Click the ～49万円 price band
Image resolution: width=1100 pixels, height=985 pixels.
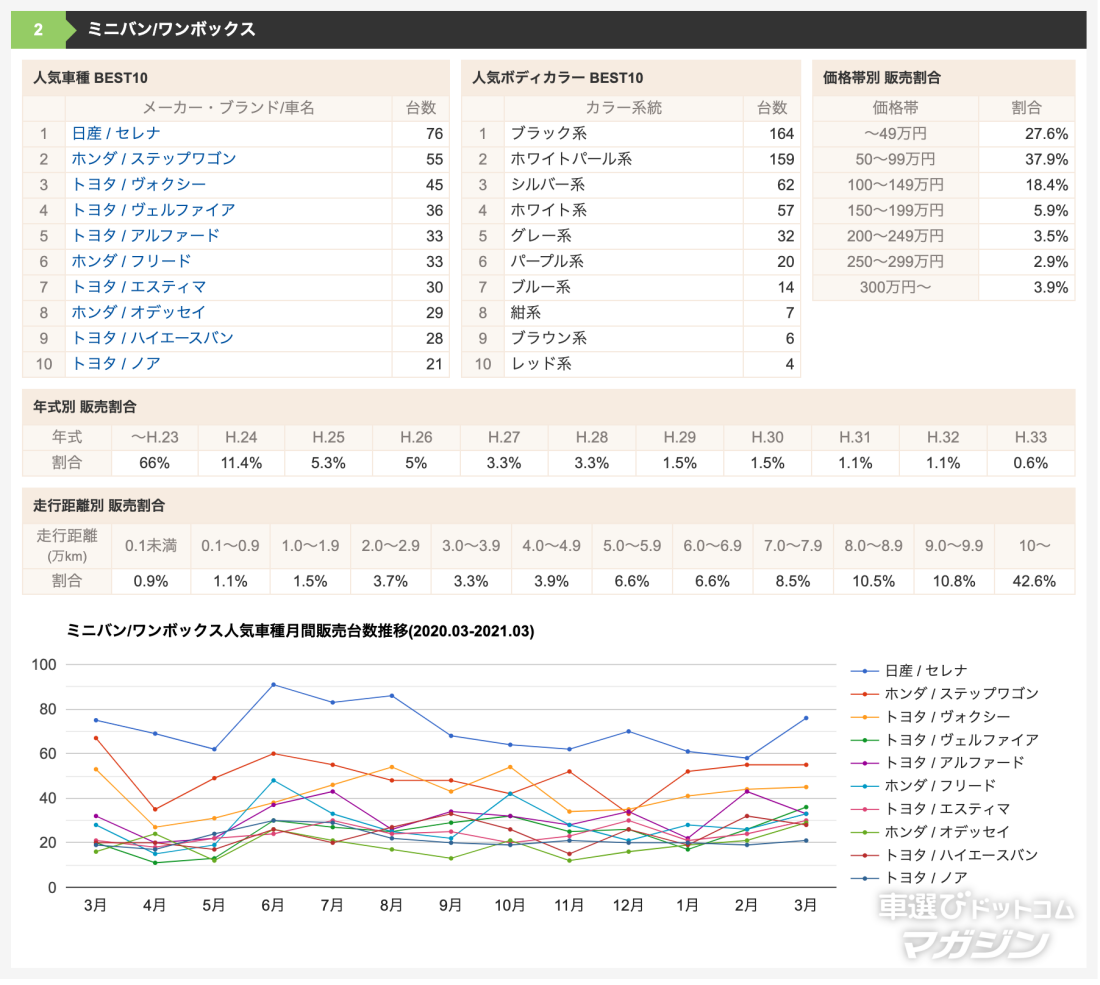(x=895, y=133)
